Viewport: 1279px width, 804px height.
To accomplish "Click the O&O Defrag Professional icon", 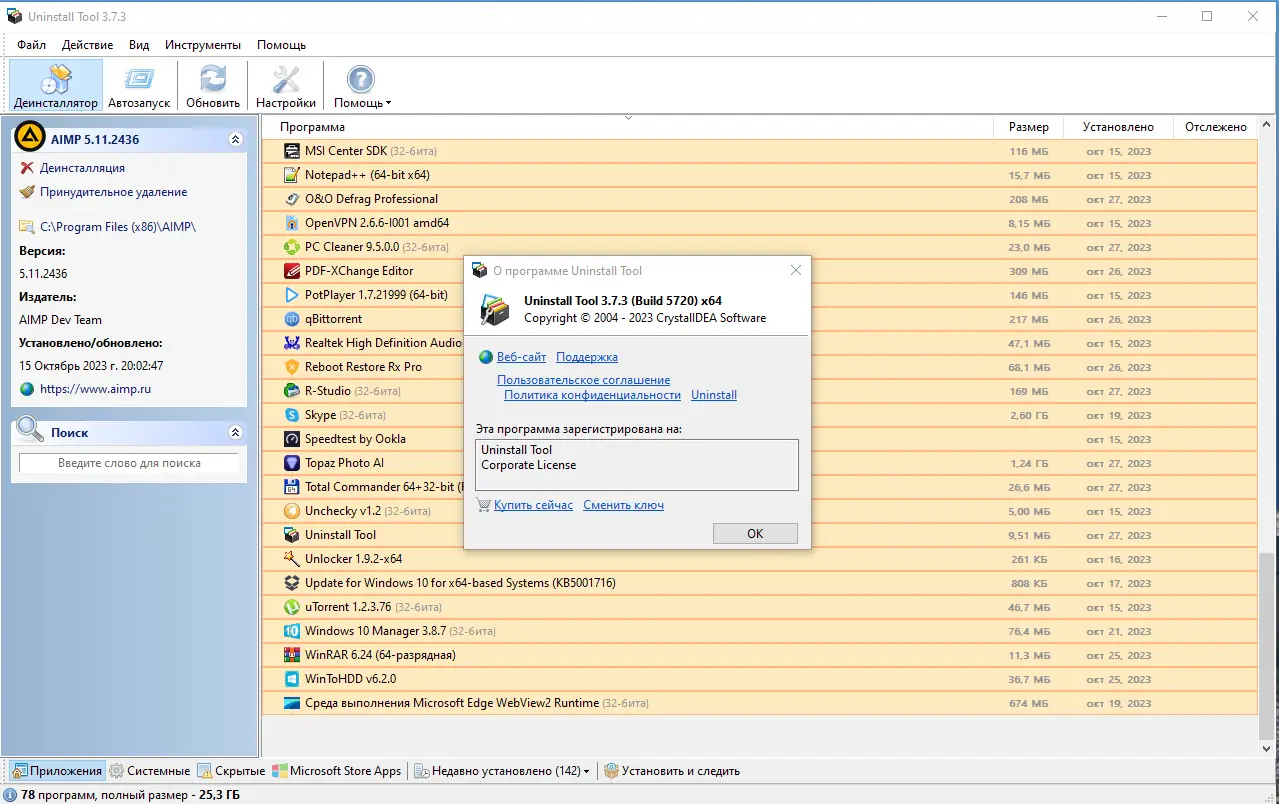I will [292, 199].
